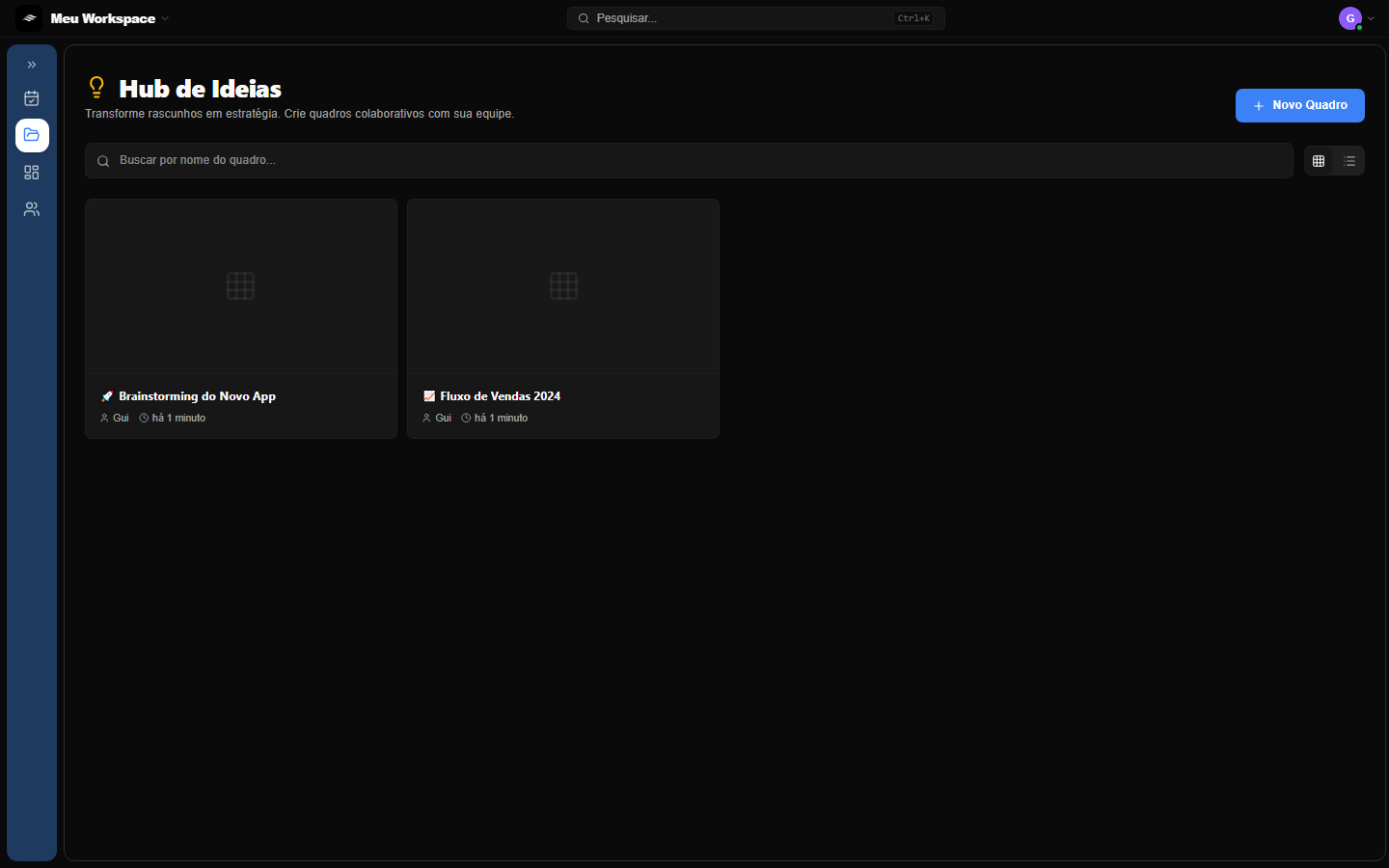Click the G user avatar
Image resolution: width=1389 pixels, height=868 pixels.
click(1350, 18)
